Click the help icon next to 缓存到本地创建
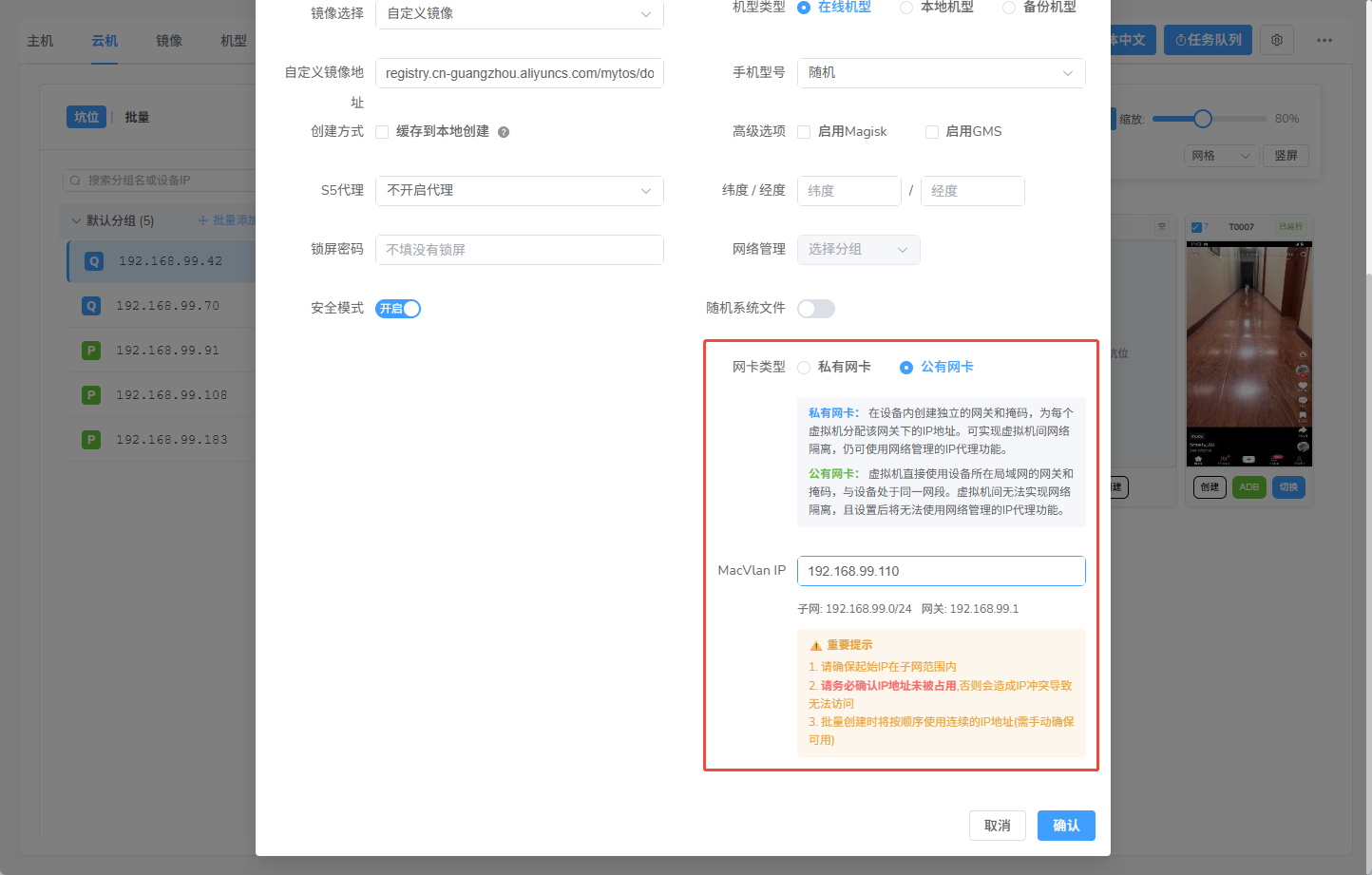The image size is (1372, 875). pyautogui.click(x=503, y=131)
